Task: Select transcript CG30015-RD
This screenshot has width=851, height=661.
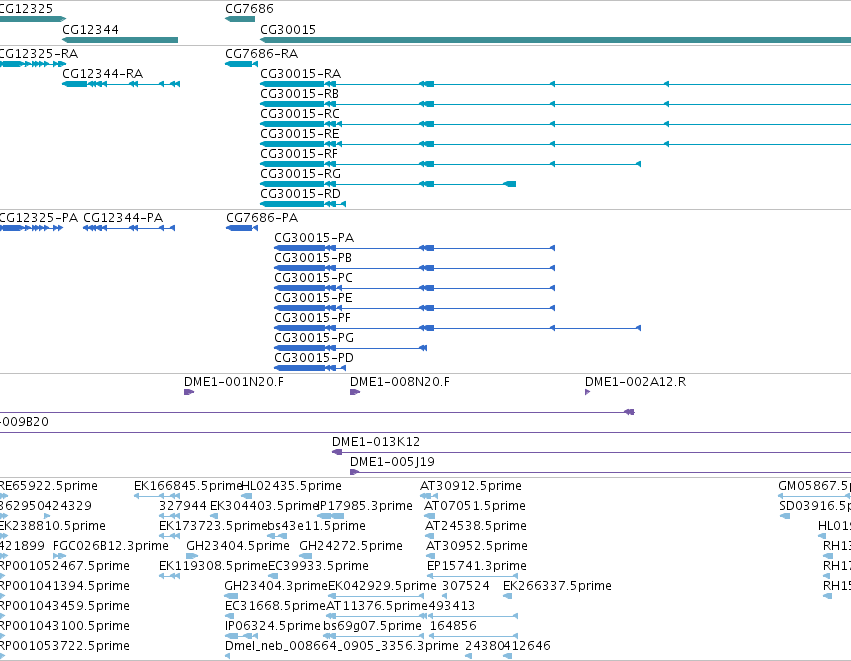Action: click(x=303, y=204)
